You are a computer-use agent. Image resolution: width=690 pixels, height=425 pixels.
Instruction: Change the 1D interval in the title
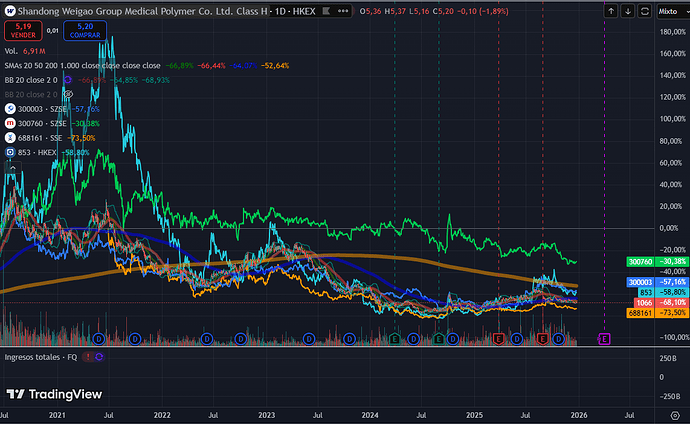tap(280, 11)
